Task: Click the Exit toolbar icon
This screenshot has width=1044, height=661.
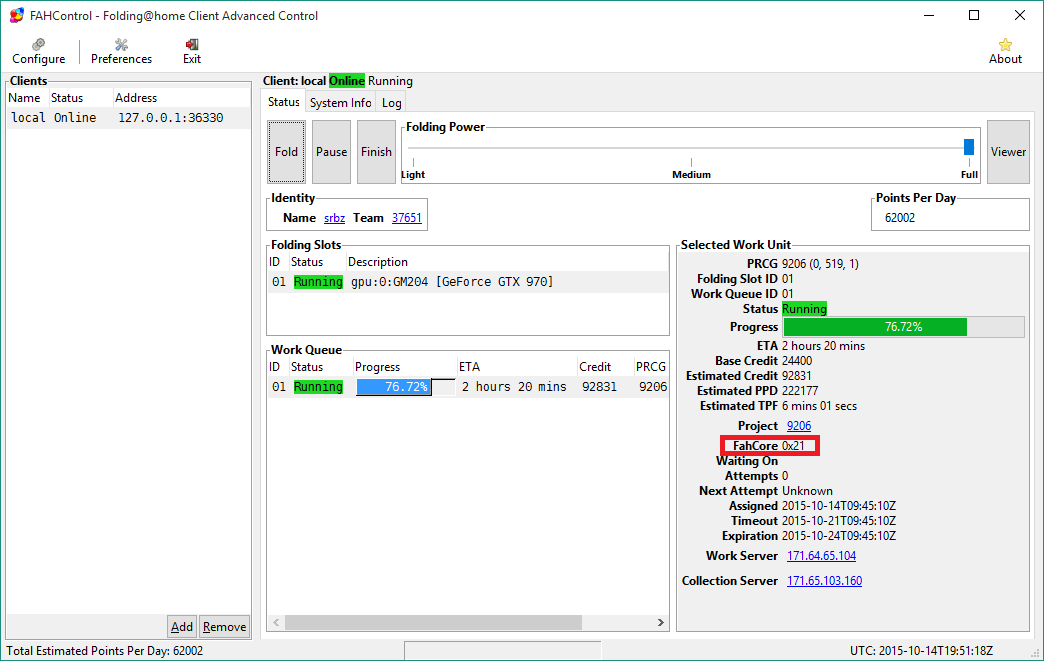Action: coord(192,52)
